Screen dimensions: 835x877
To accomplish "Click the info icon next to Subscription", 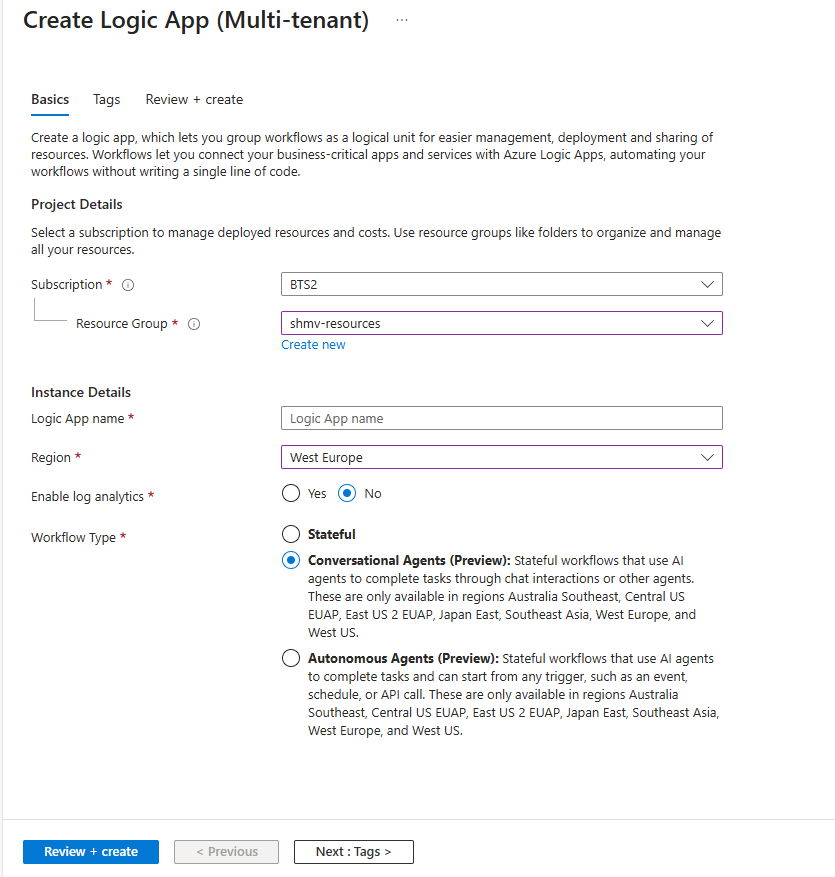I will pyautogui.click(x=127, y=284).
